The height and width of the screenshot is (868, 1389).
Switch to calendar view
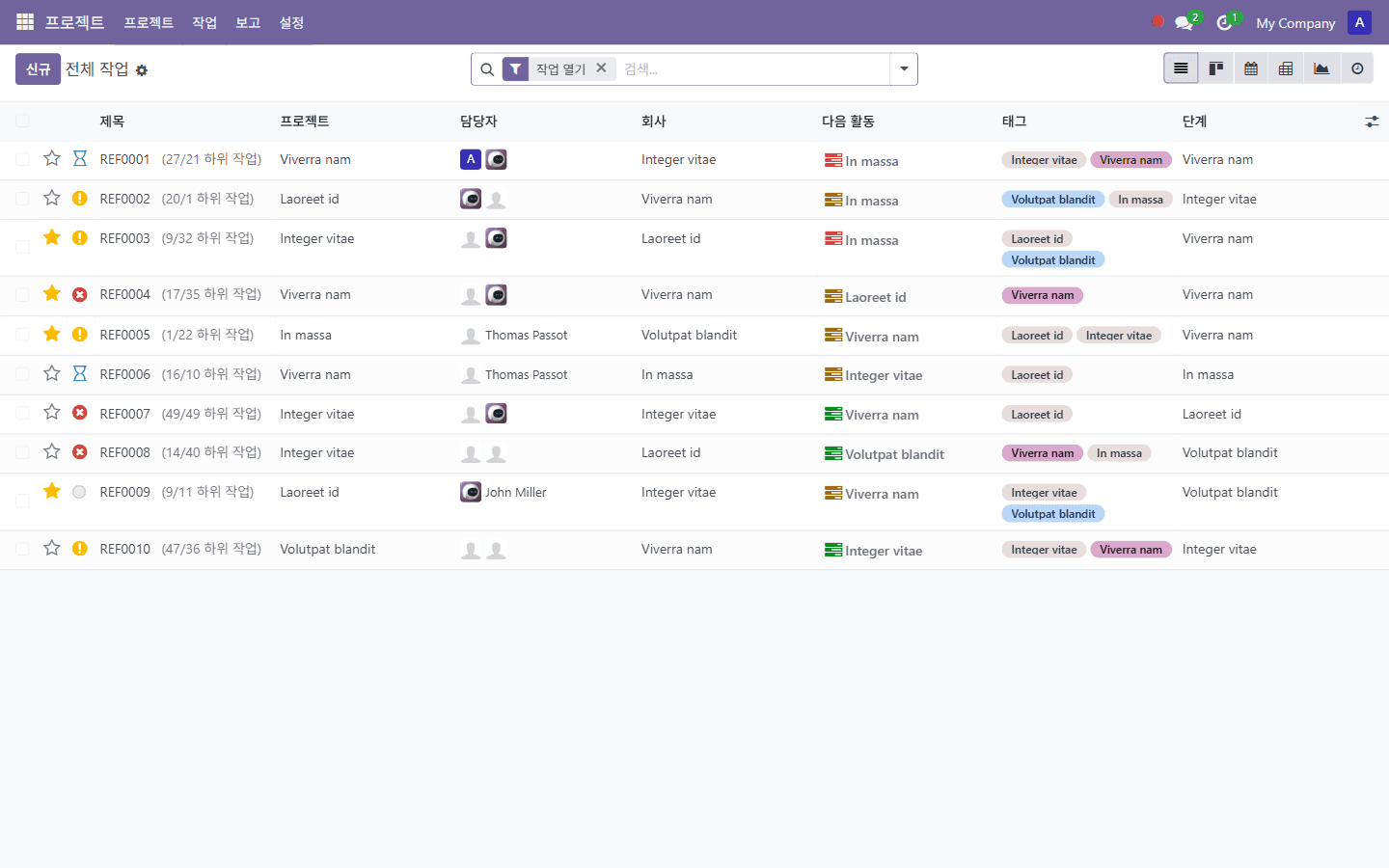[1251, 68]
